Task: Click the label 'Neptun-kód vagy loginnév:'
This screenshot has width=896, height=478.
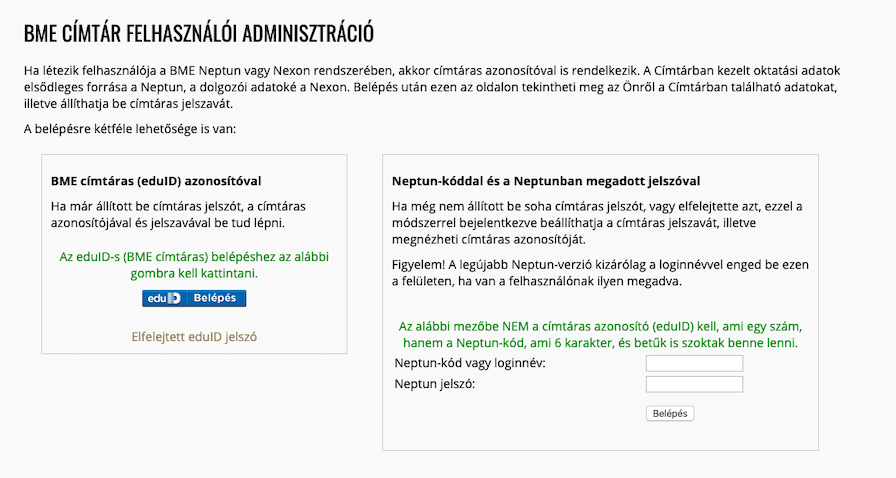Action: (470, 363)
